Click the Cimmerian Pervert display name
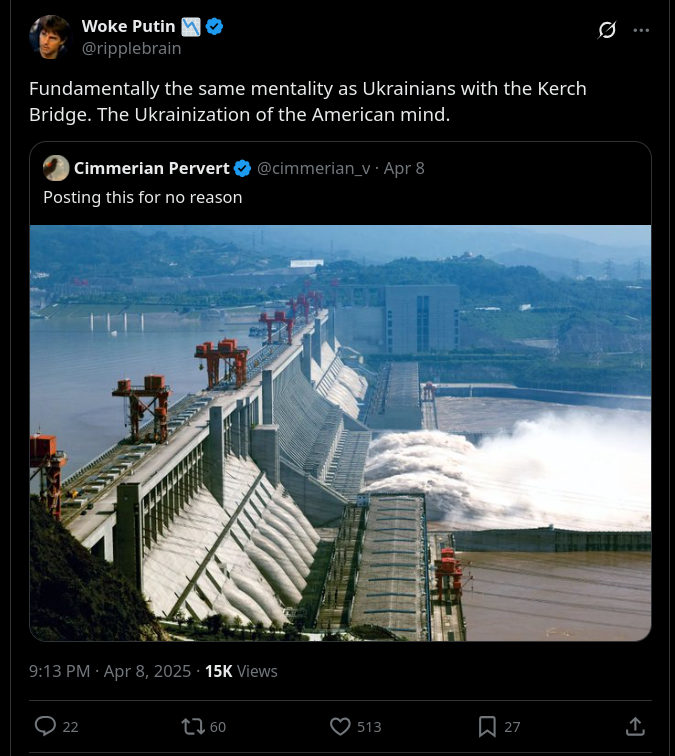 151,168
